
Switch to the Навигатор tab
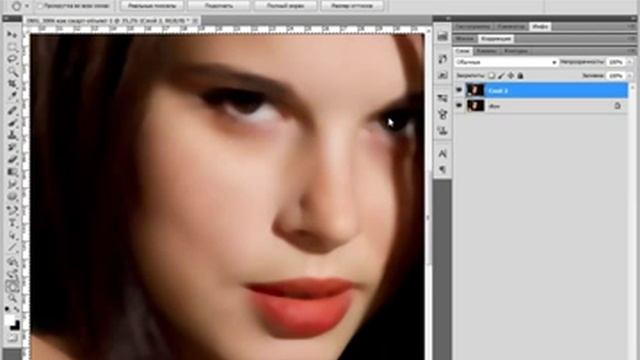(511, 27)
